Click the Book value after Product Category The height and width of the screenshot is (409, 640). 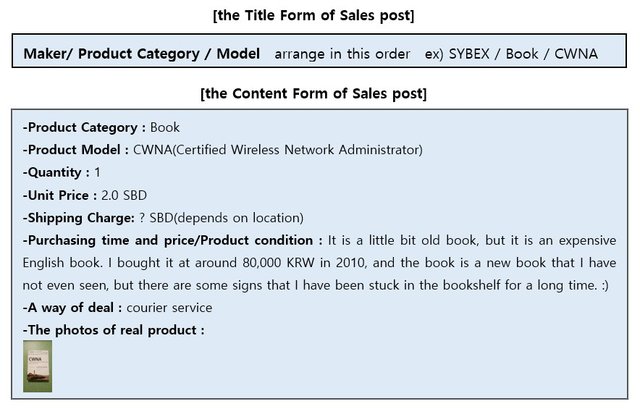(165, 127)
